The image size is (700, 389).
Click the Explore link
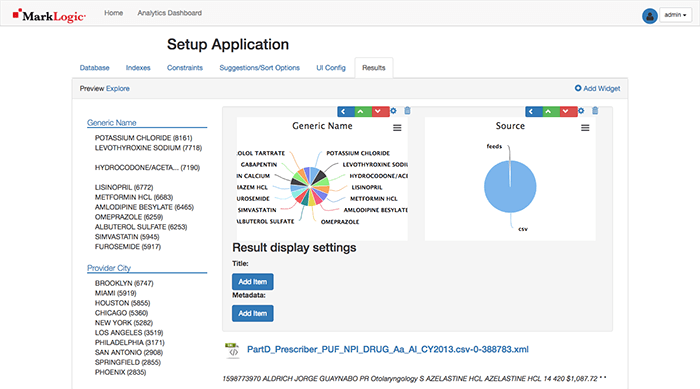pos(118,88)
